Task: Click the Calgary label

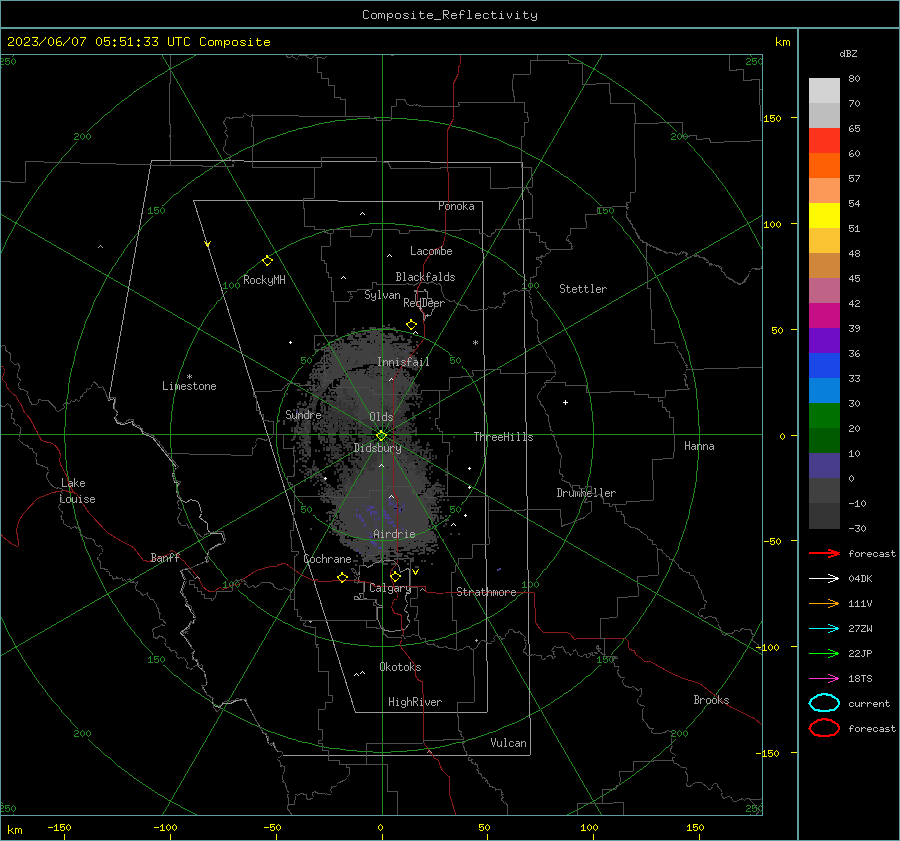Action: coord(390,588)
